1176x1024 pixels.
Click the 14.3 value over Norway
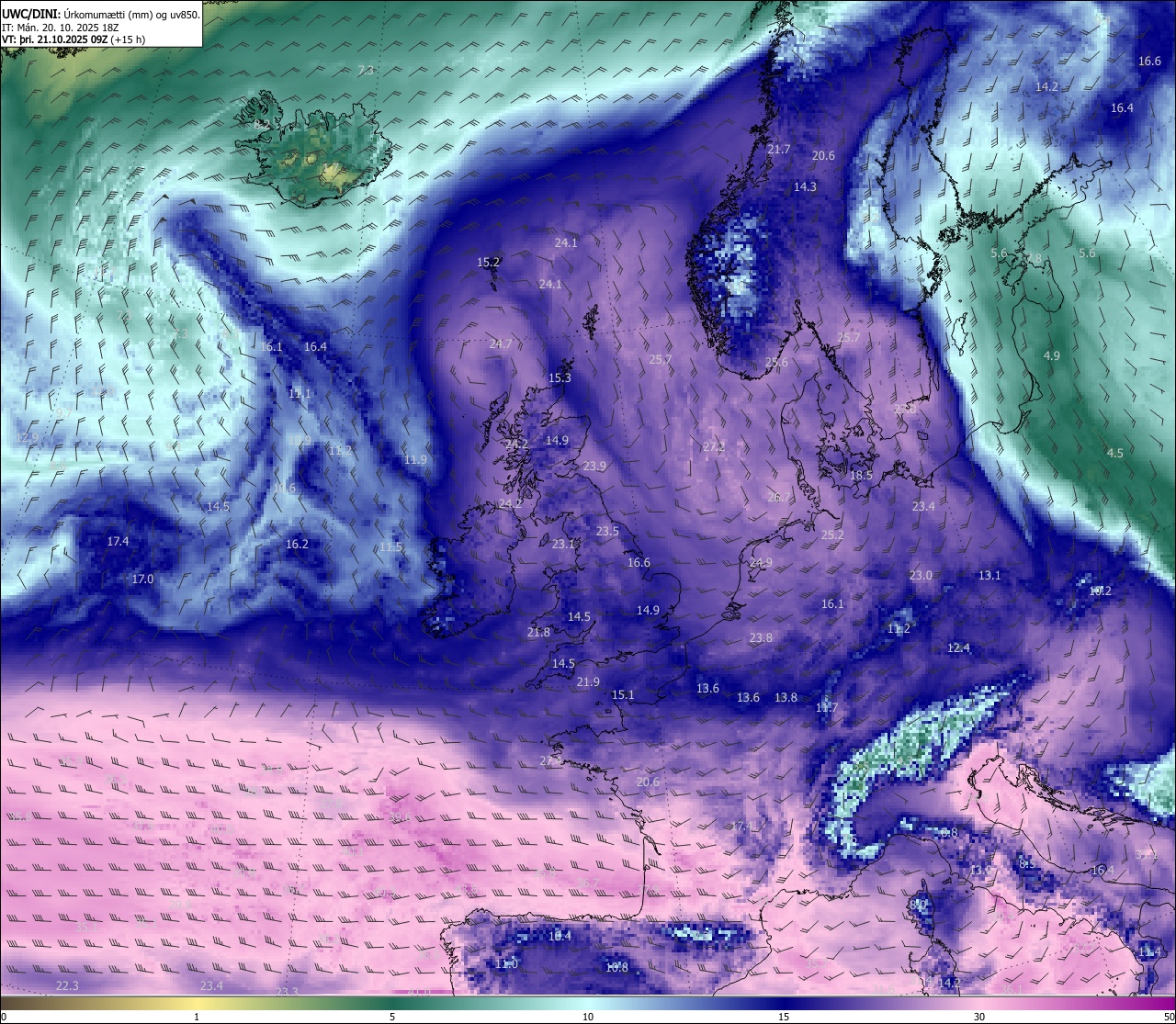(805, 186)
